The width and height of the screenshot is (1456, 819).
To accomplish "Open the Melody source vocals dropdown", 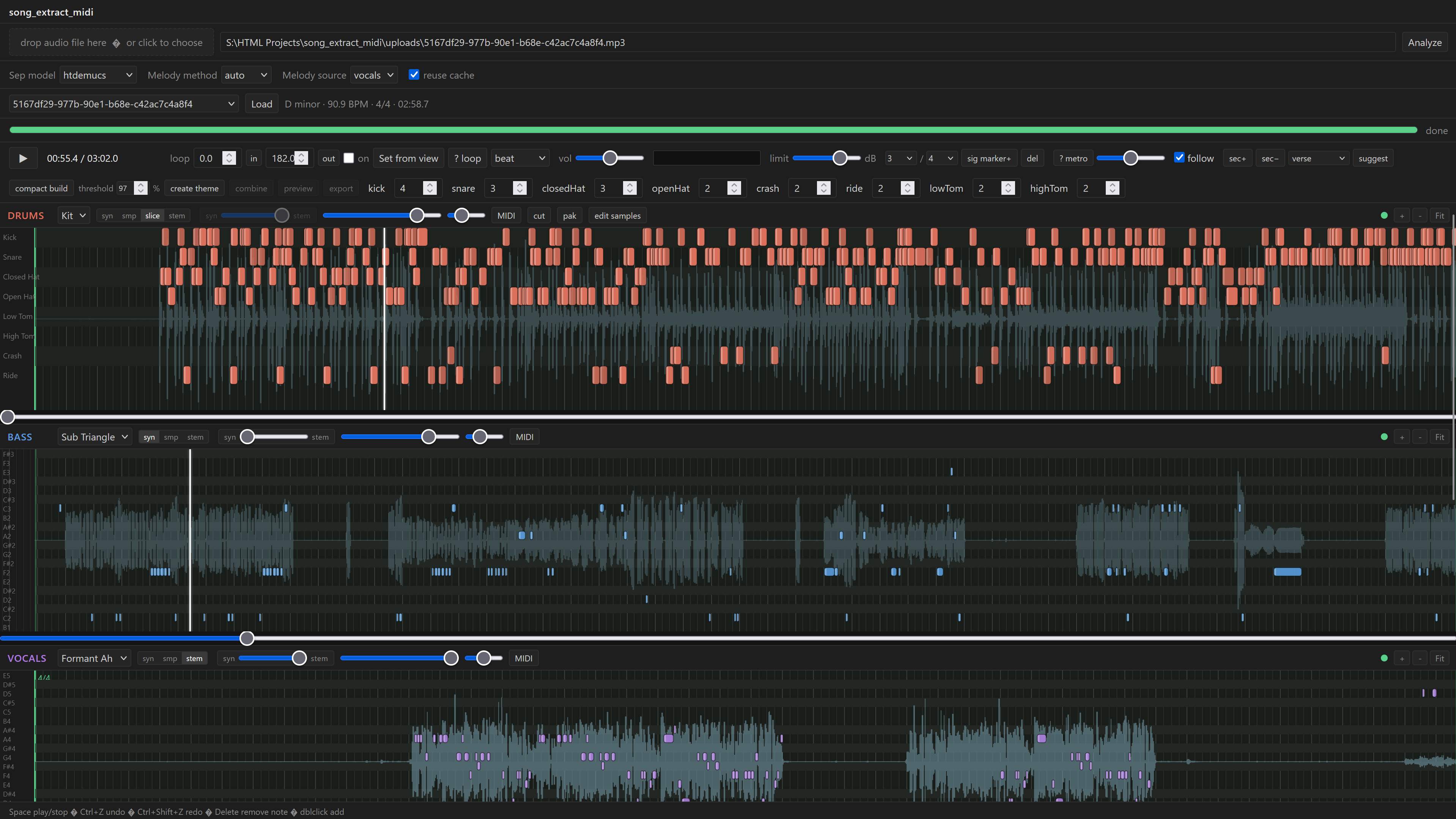I will (374, 75).
